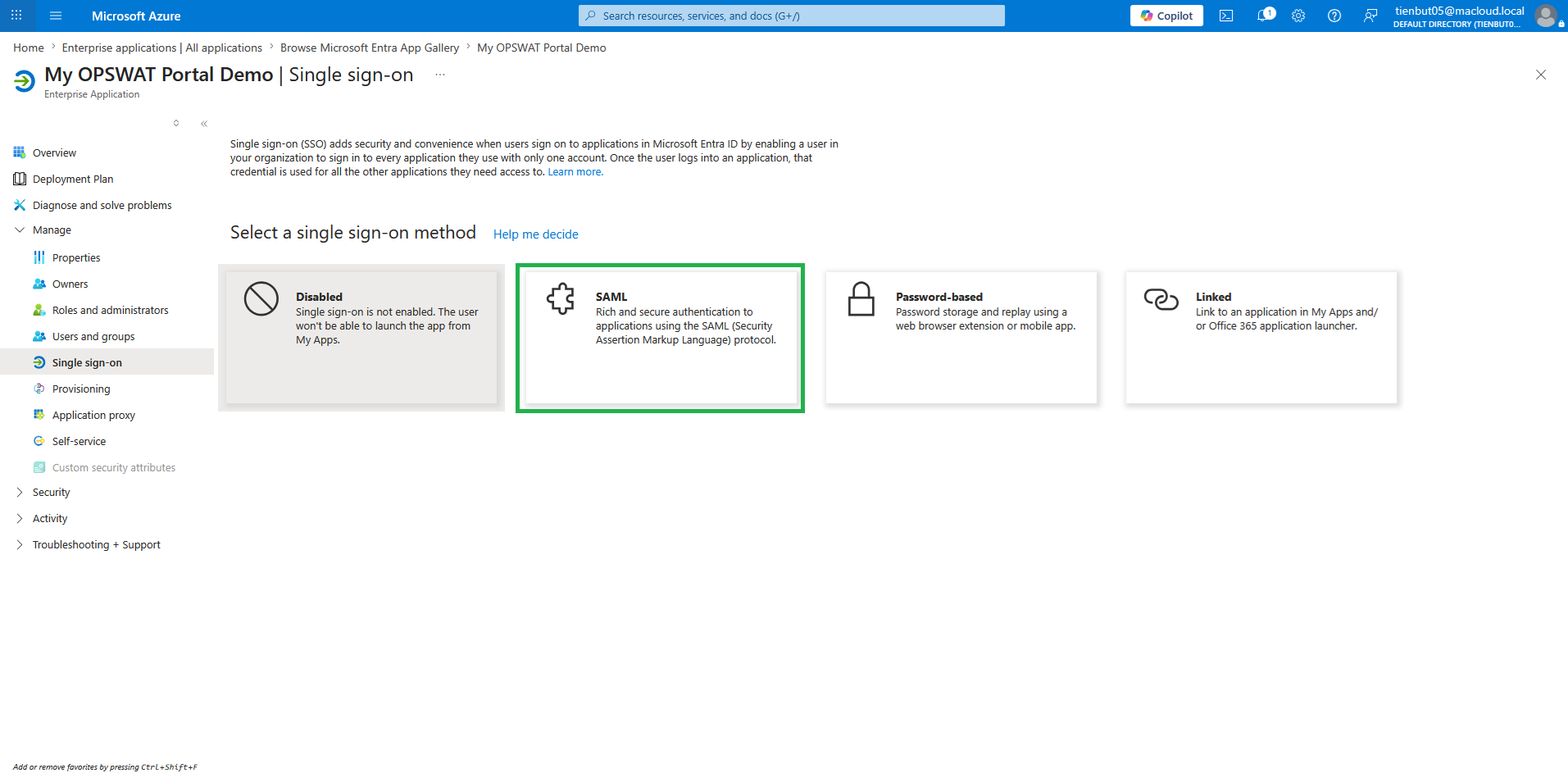Click the Single sign-on sidebar icon
This screenshot has height=773, width=1568.
coord(39,362)
